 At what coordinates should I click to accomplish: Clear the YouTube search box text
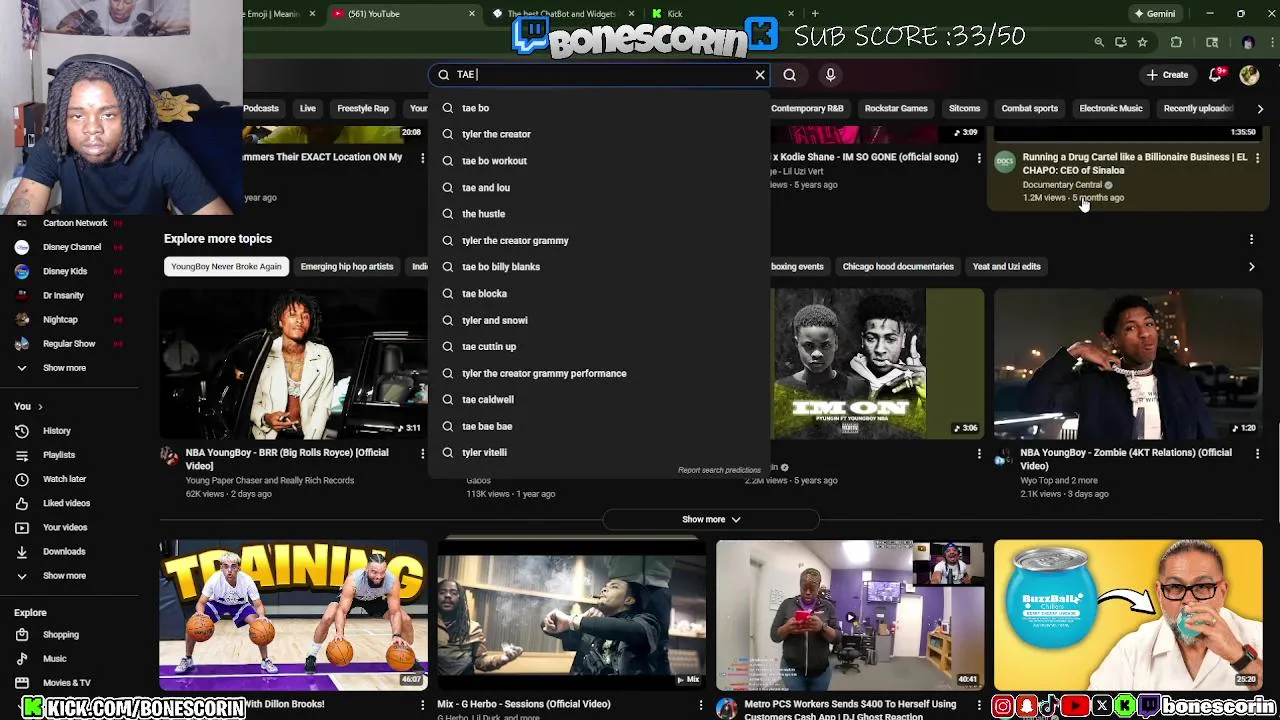(x=760, y=75)
